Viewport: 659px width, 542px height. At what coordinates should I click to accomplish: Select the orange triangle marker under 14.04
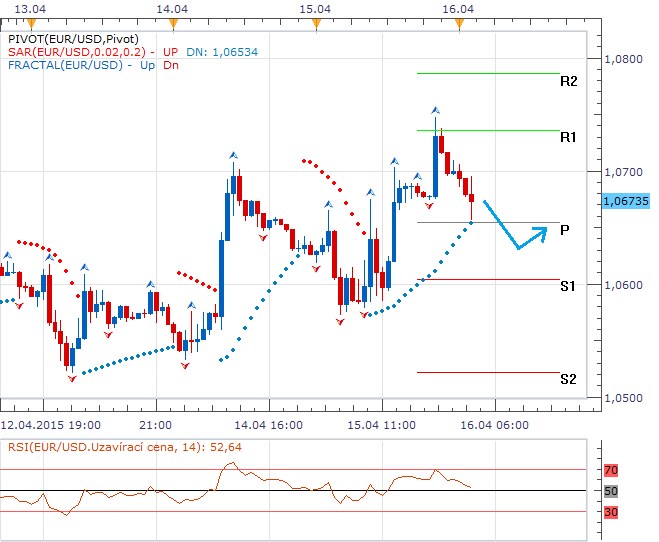[173, 22]
